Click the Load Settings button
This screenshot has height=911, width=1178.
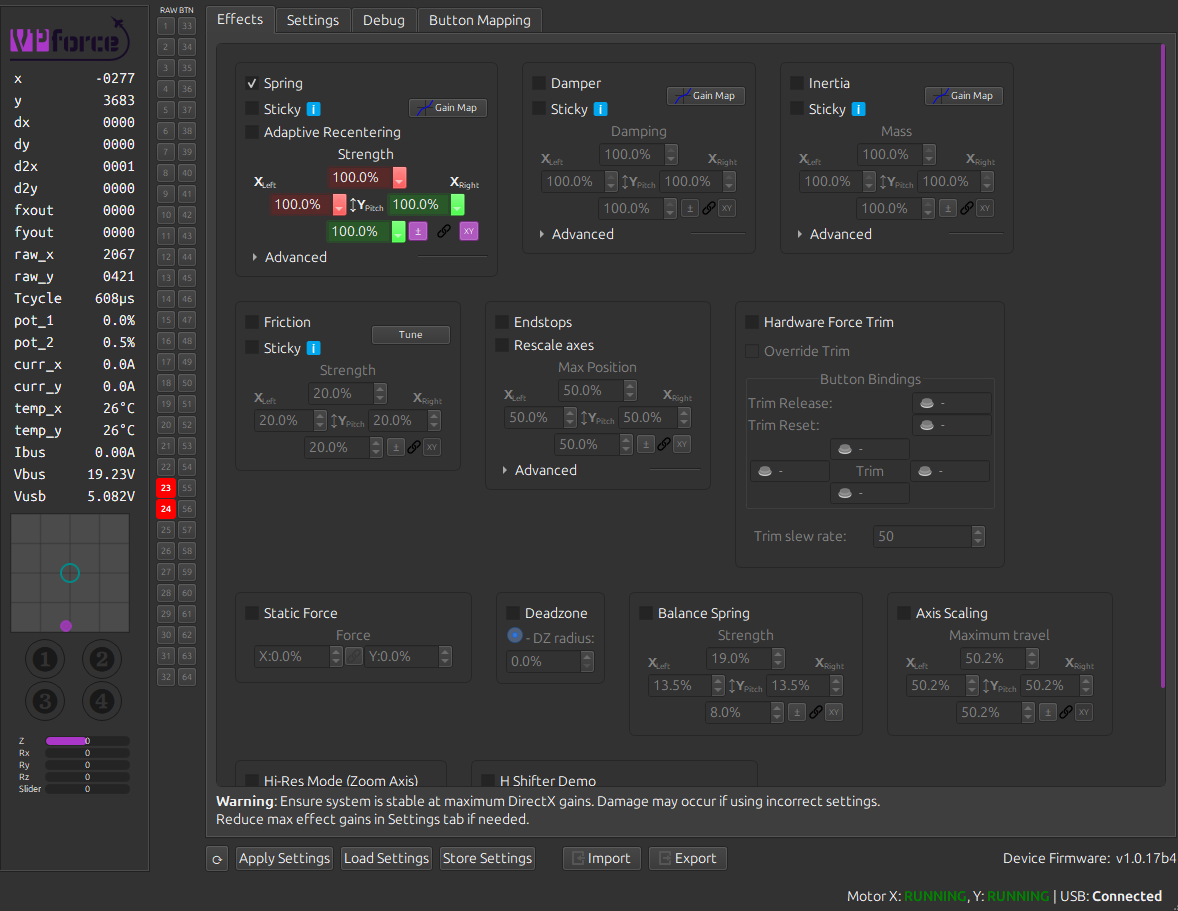click(386, 858)
